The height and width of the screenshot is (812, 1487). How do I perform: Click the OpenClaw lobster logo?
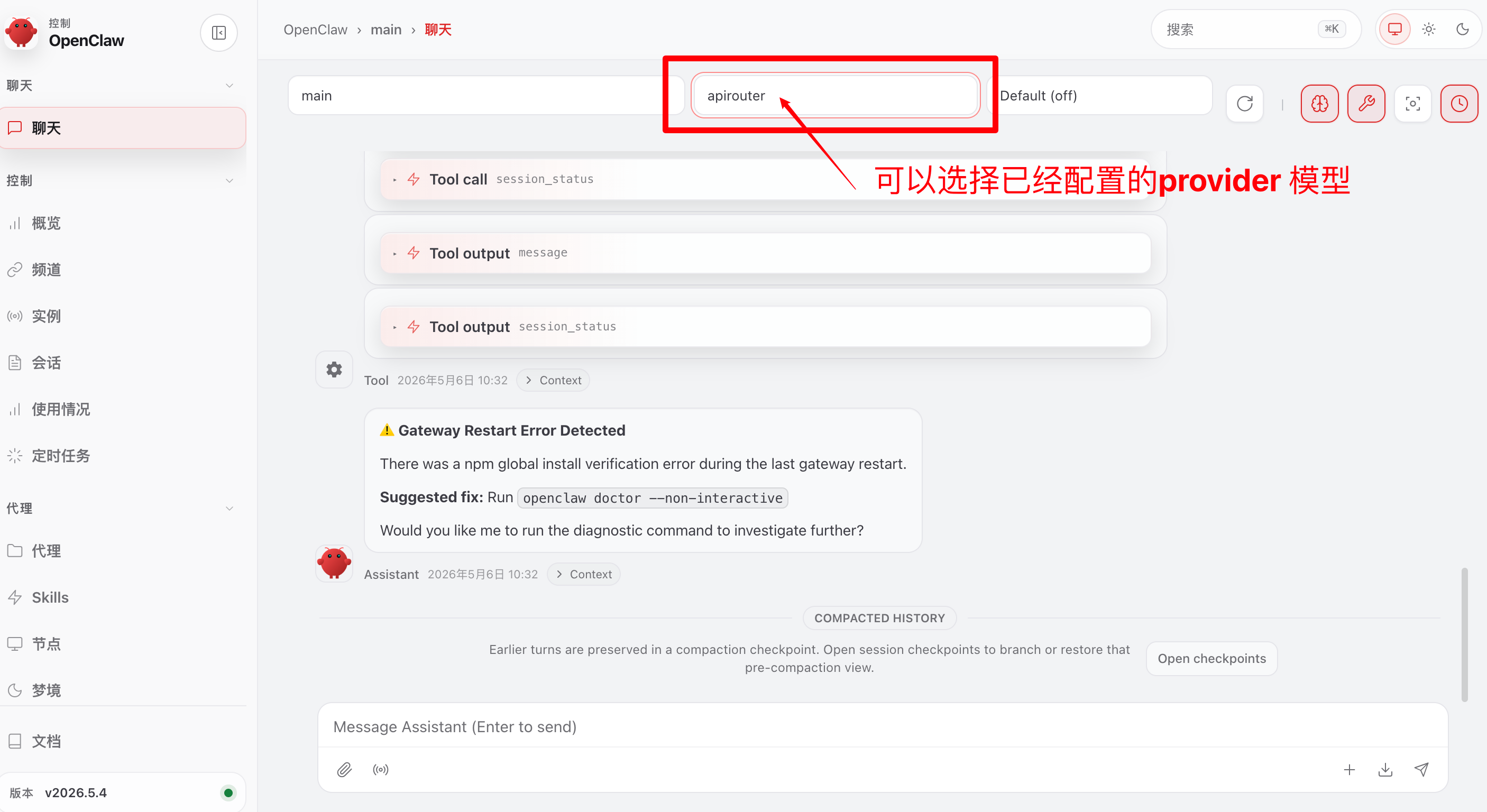pyautogui.click(x=22, y=32)
